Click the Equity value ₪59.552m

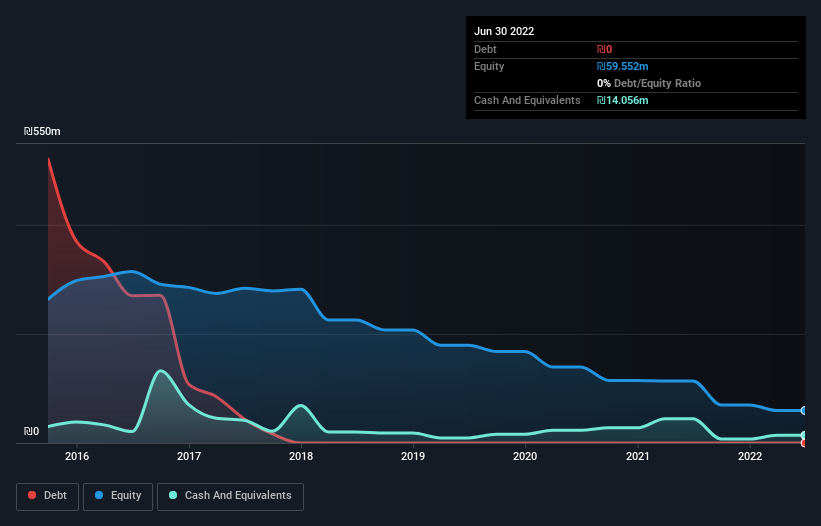(623, 66)
